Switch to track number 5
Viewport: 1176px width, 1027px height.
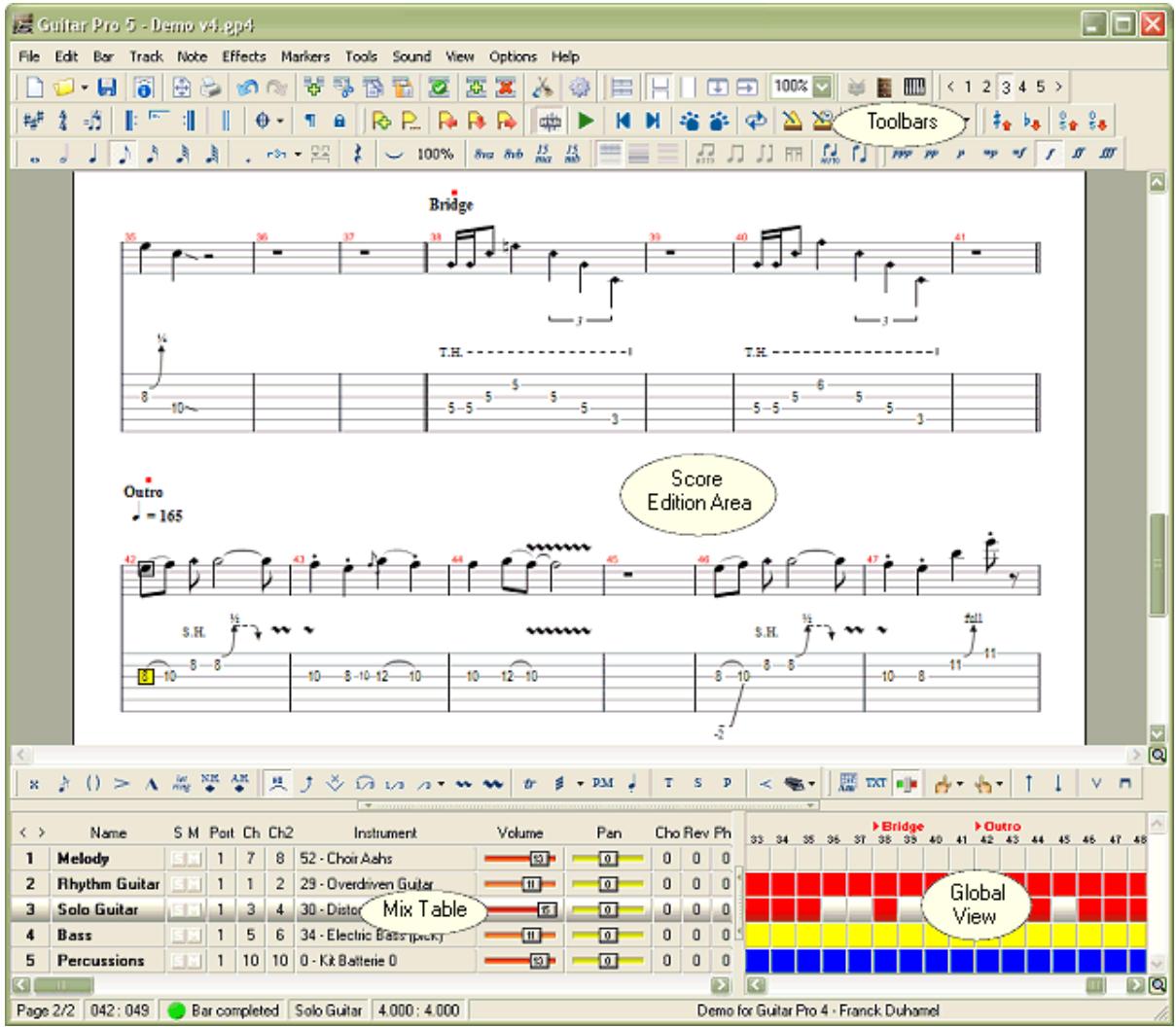tap(1039, 88)
